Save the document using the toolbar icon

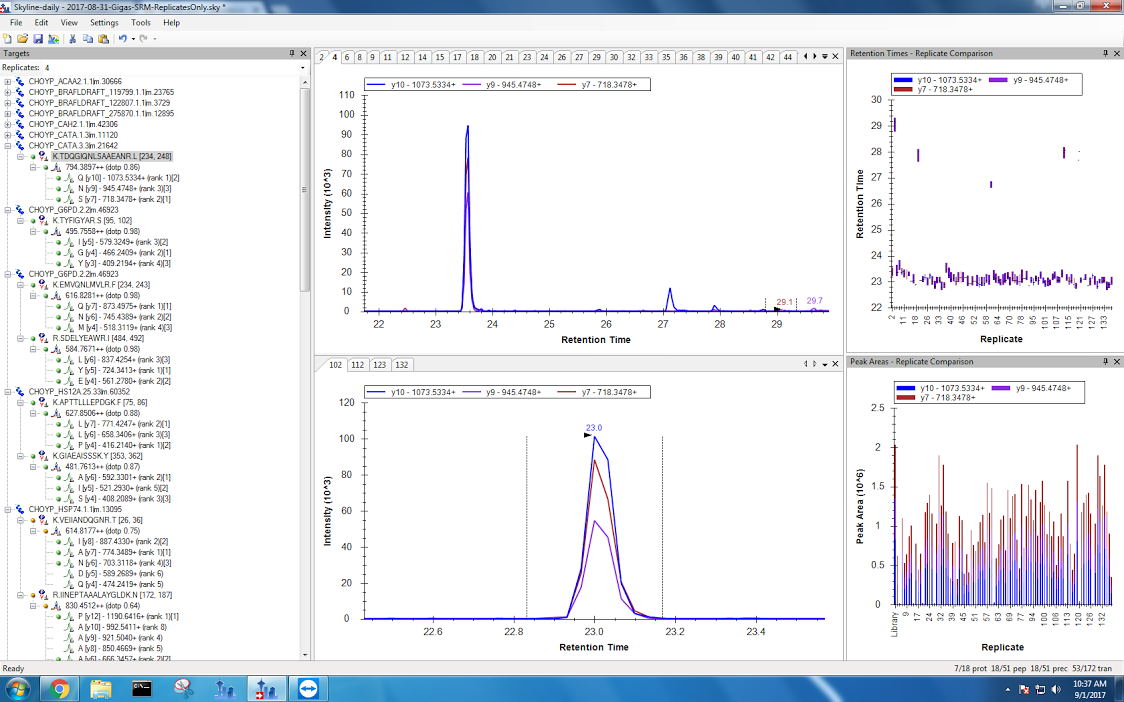point(37,38)
